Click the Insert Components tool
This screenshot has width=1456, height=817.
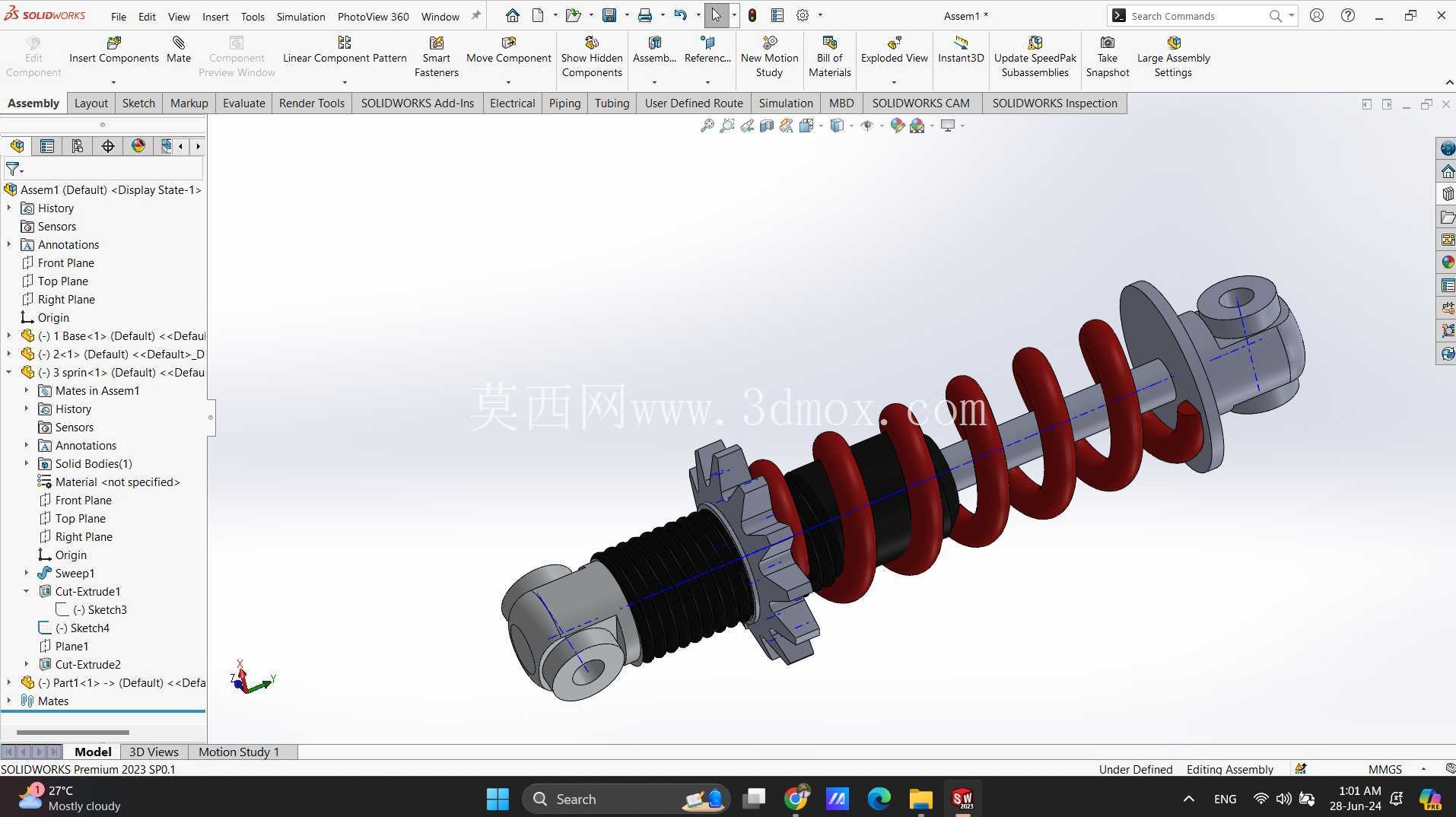[114, 49]
